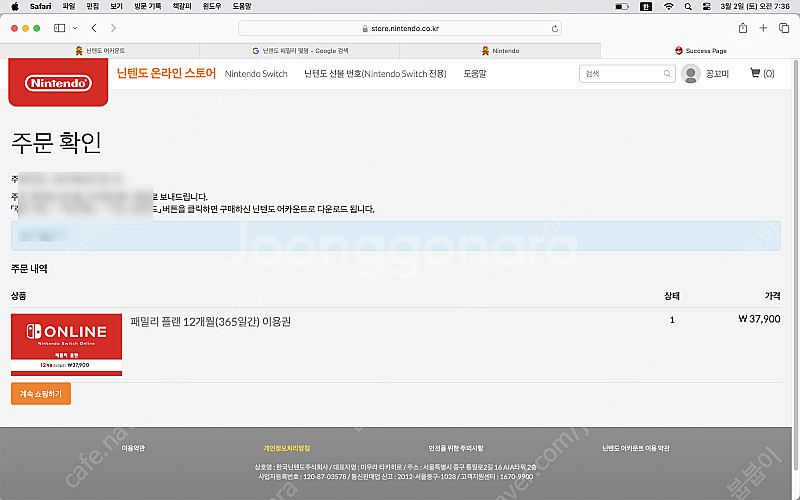Toggle the Safari sidebar
The image size is (800, 500).
click(x=60, y=28)
